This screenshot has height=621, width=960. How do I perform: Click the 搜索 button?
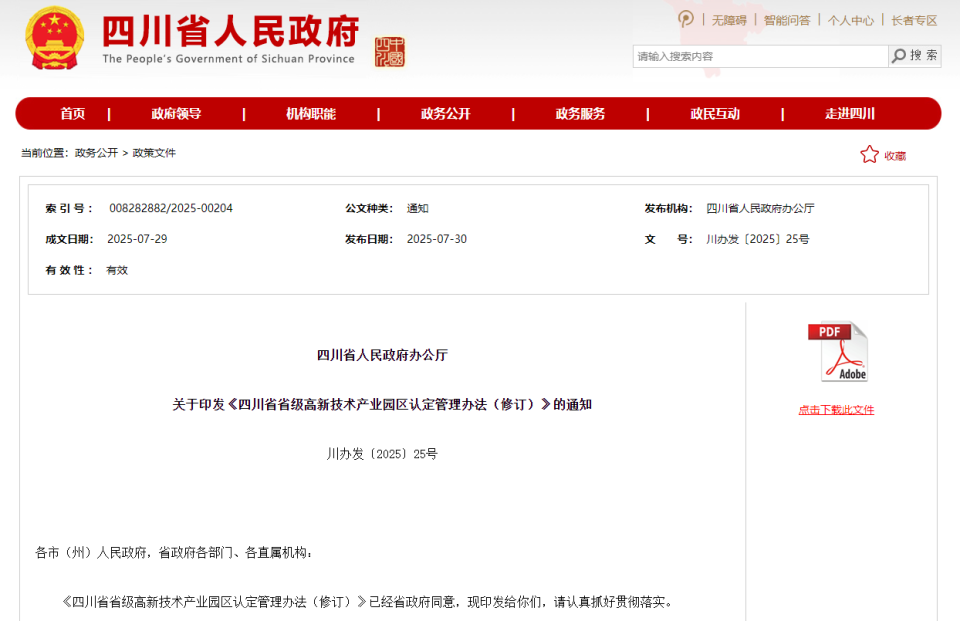(x=915, y=56)
